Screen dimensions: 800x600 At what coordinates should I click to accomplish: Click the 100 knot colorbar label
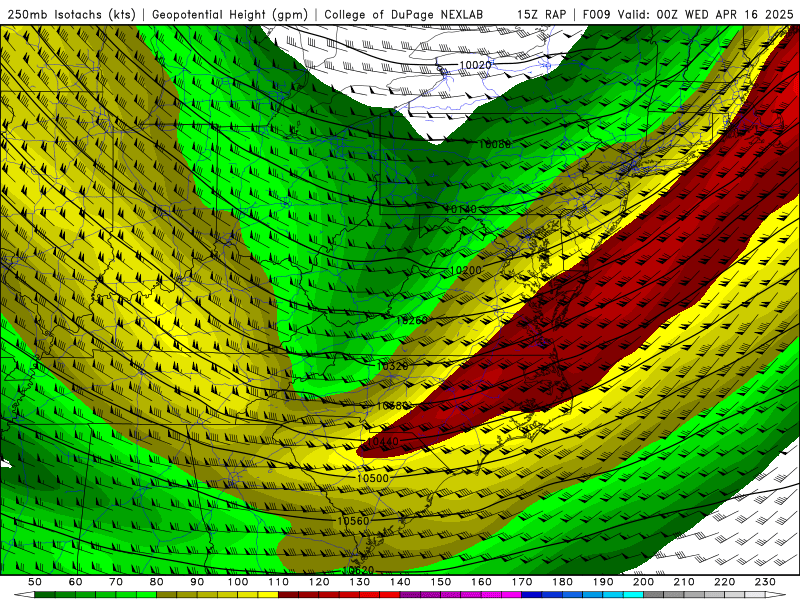point(238,582)
